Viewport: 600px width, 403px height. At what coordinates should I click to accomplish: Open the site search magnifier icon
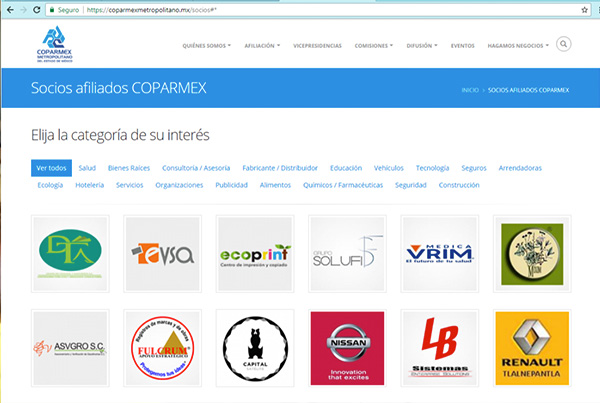[x=564, y=44]
